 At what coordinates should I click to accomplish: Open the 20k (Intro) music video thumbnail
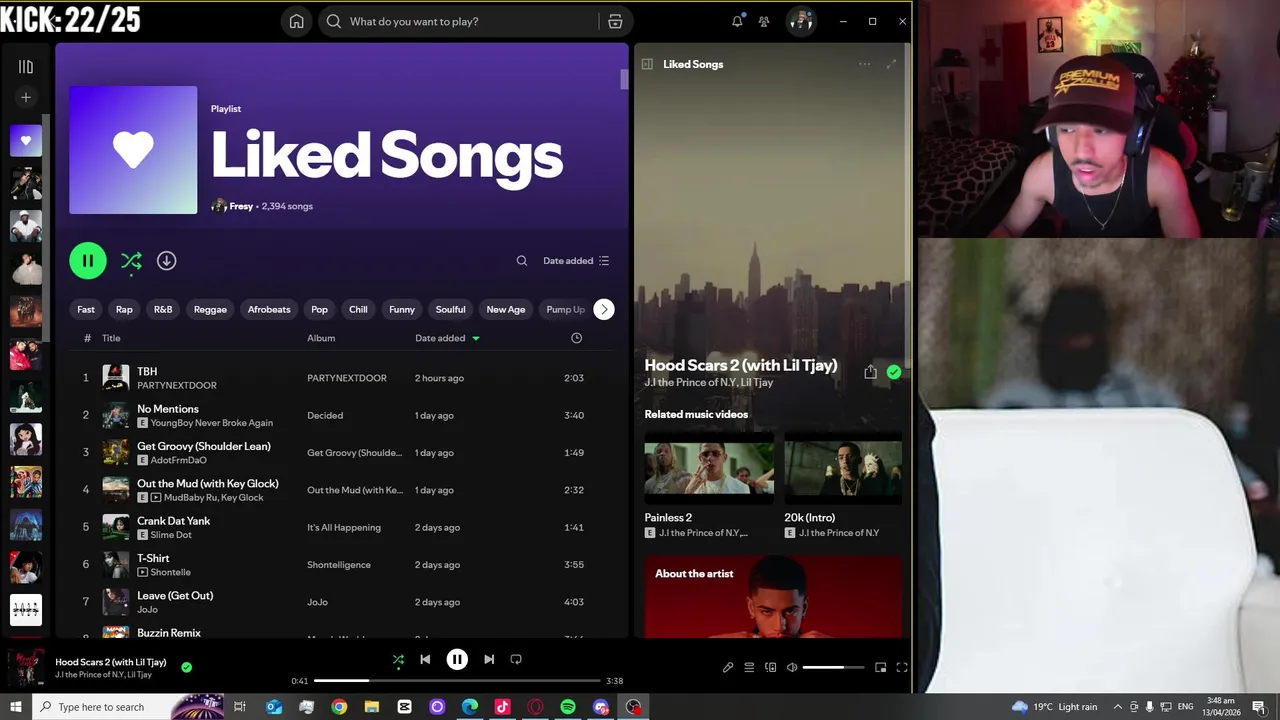843,467
